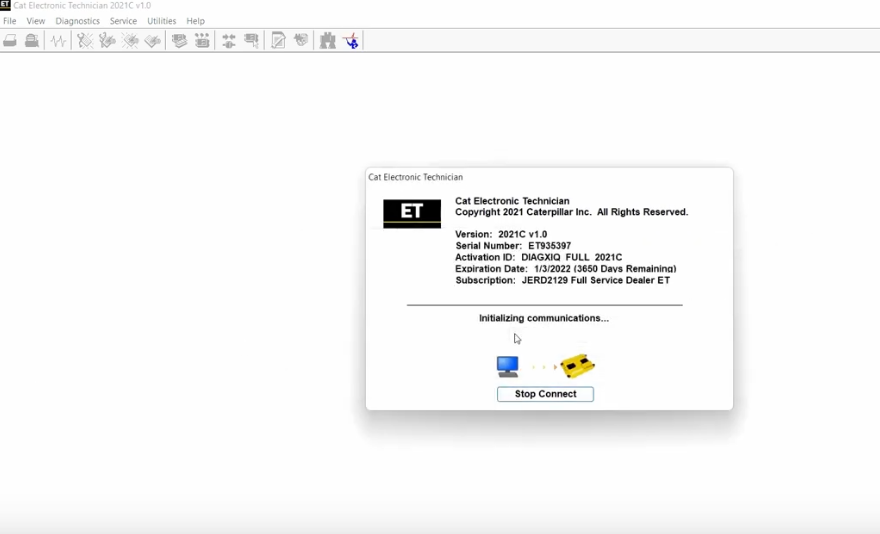This screenshot has height=534, width=880.
Task: Open Logged Diagnostic Codes stethoscope-with-pen icon
Action: pos(107,40)
